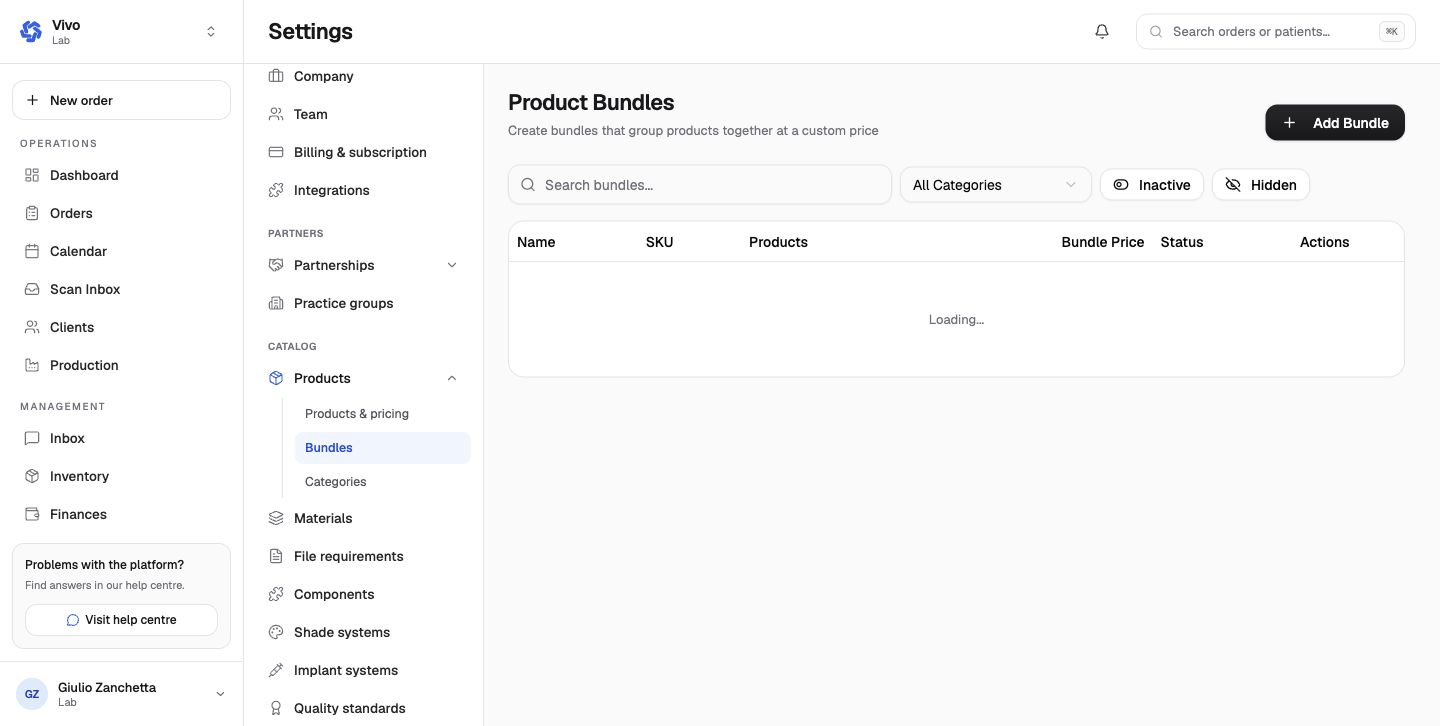The height and width of the screenshot is (726, 1440).
Task: Click the Shade systems palette icon
Action: (x=276, y=632)
